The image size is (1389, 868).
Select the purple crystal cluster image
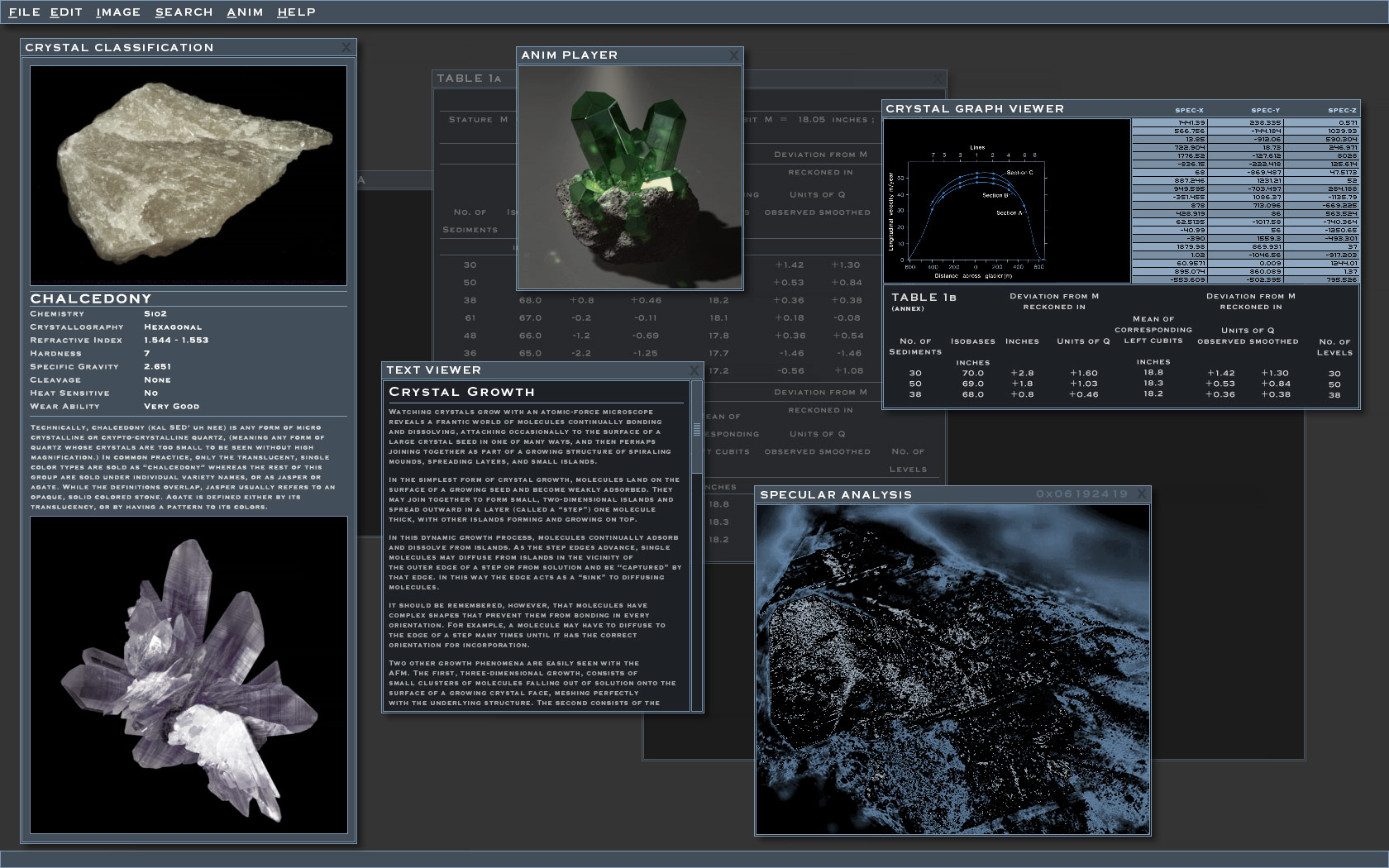click(189, 675)
